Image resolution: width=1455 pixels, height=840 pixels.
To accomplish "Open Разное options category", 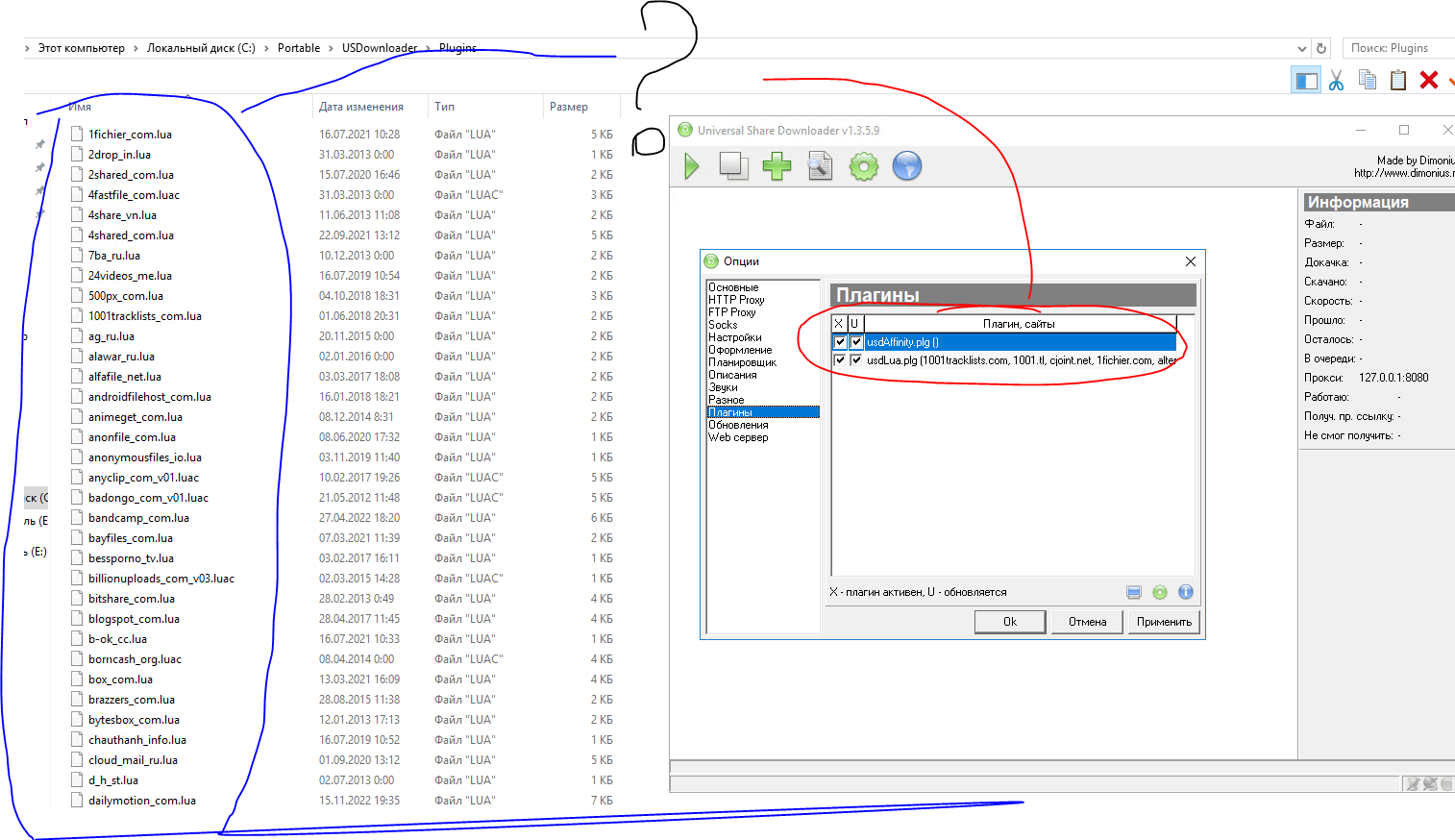I will pyautogui.click(x=727, y=400).
